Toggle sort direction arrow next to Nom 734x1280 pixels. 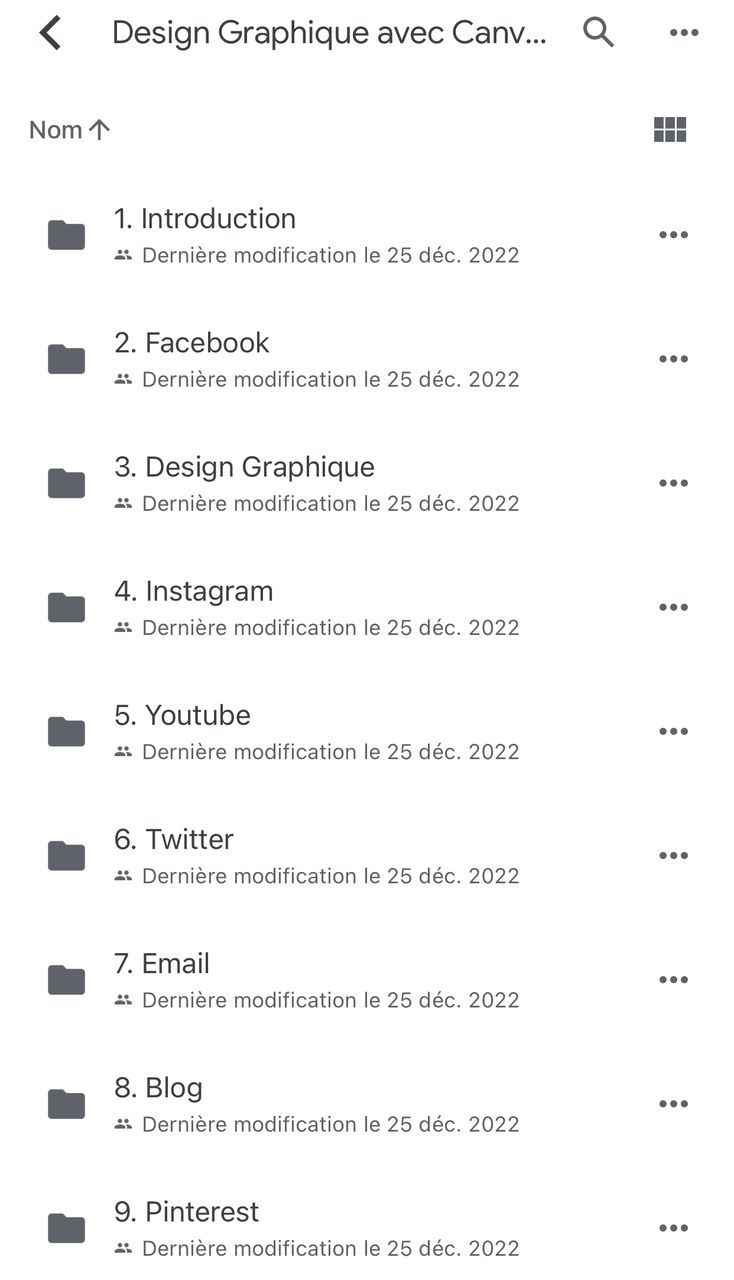click(99, 129)
